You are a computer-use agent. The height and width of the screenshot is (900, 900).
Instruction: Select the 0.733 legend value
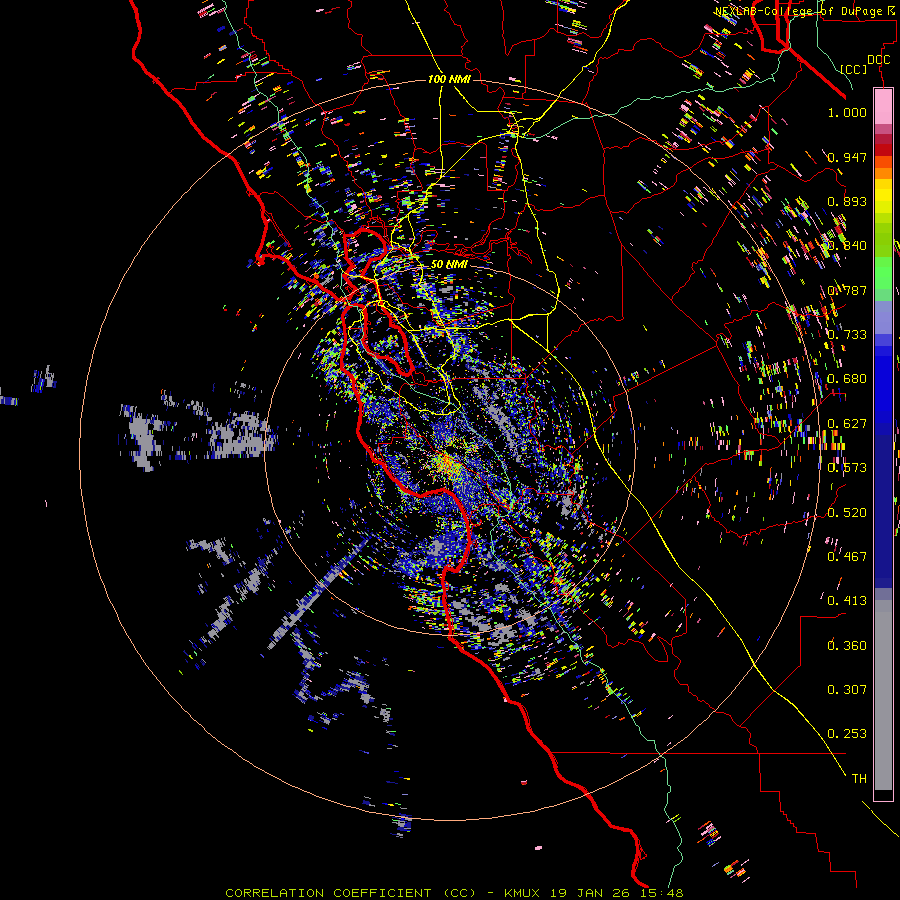(847, 335)
